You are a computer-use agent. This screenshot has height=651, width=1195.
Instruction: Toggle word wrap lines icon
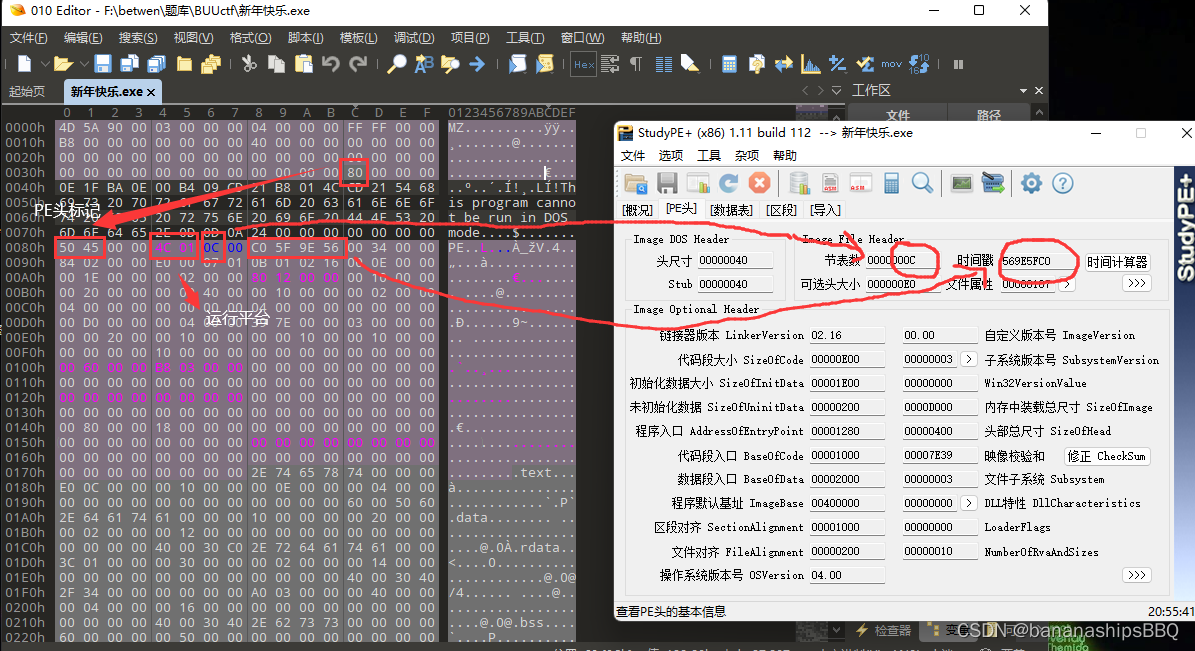[x=610, y=64]
